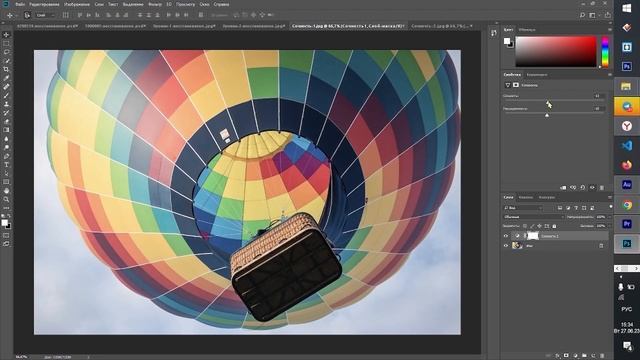Open Layers panel flyout menu
The image size is (640, 360).
[610, 197]
